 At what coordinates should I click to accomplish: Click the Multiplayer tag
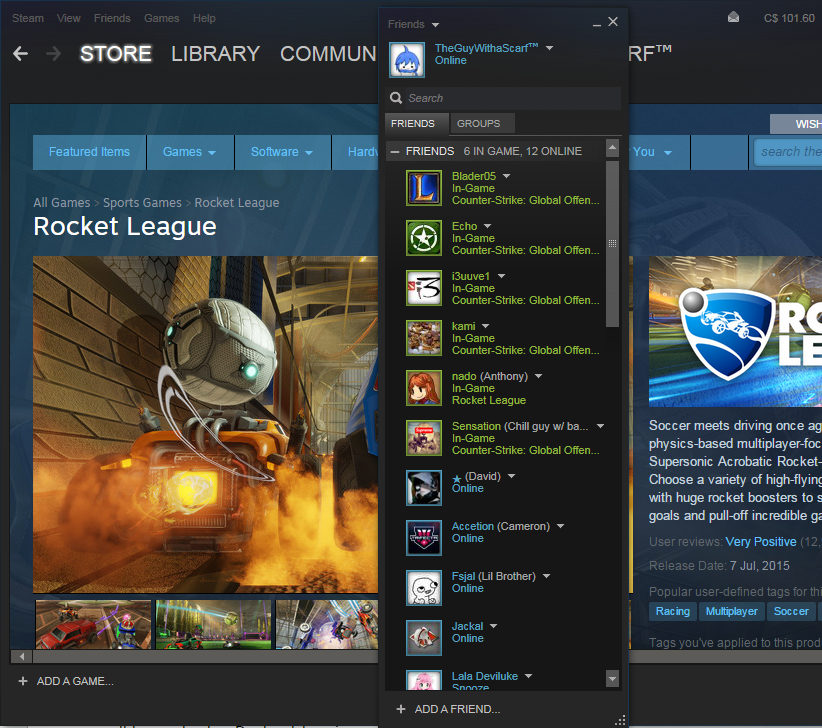pyautogui.click(x=731, y=611)
